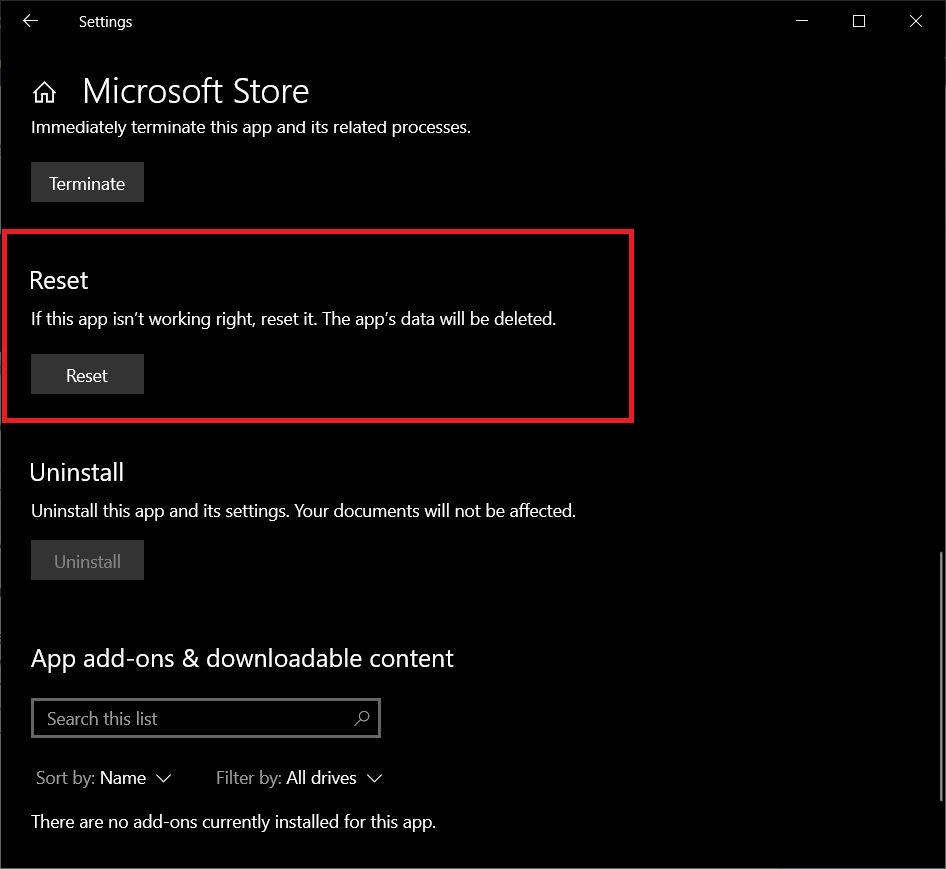Click the greyed-out Uninstall button

[x=87, y=561]
